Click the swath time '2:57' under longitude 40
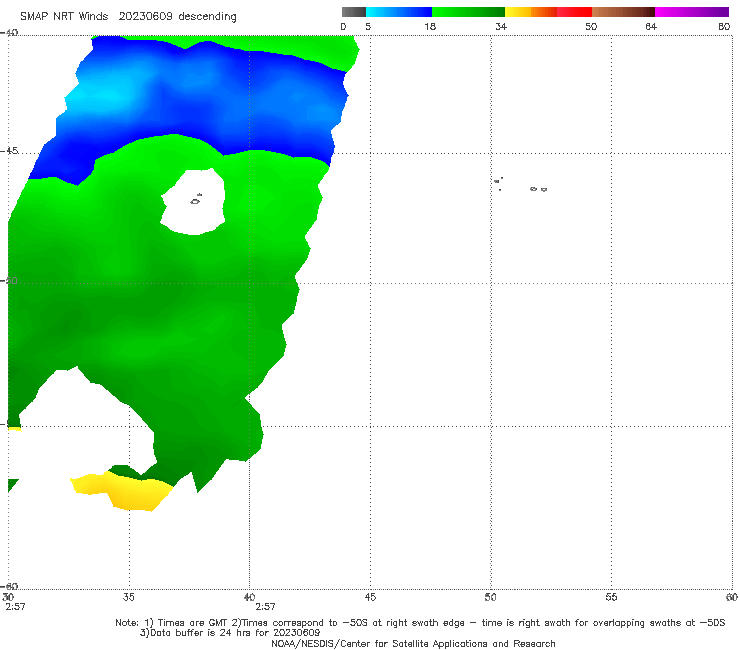This screenshot has width=740, height=650. 265,607
